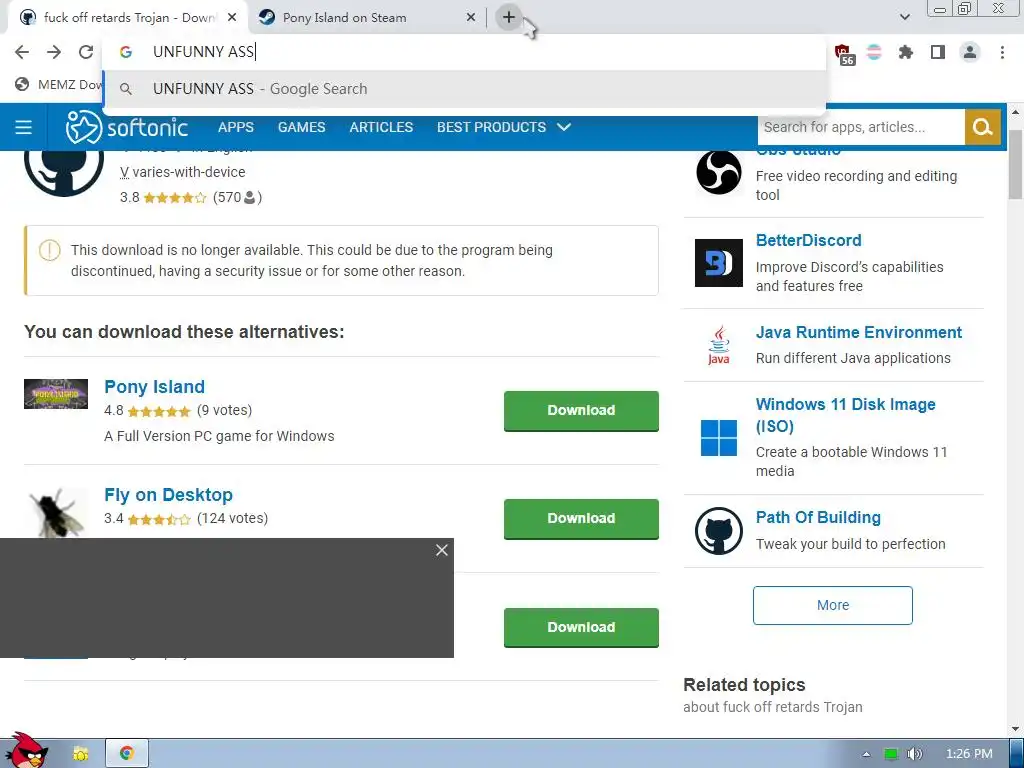The height and width of the screenshot is (768, 1024).
Task: Reload the page with the refresh icon
Action: click(86, 52)
